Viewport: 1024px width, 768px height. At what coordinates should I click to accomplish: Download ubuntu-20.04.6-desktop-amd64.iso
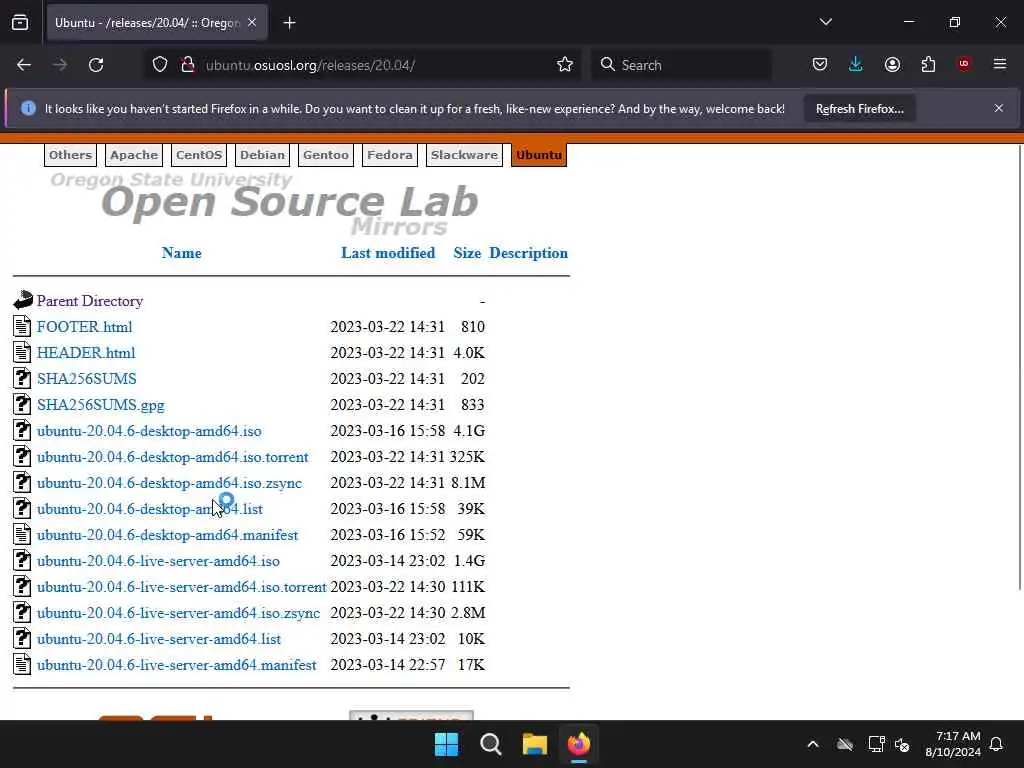tap(149, 431)
